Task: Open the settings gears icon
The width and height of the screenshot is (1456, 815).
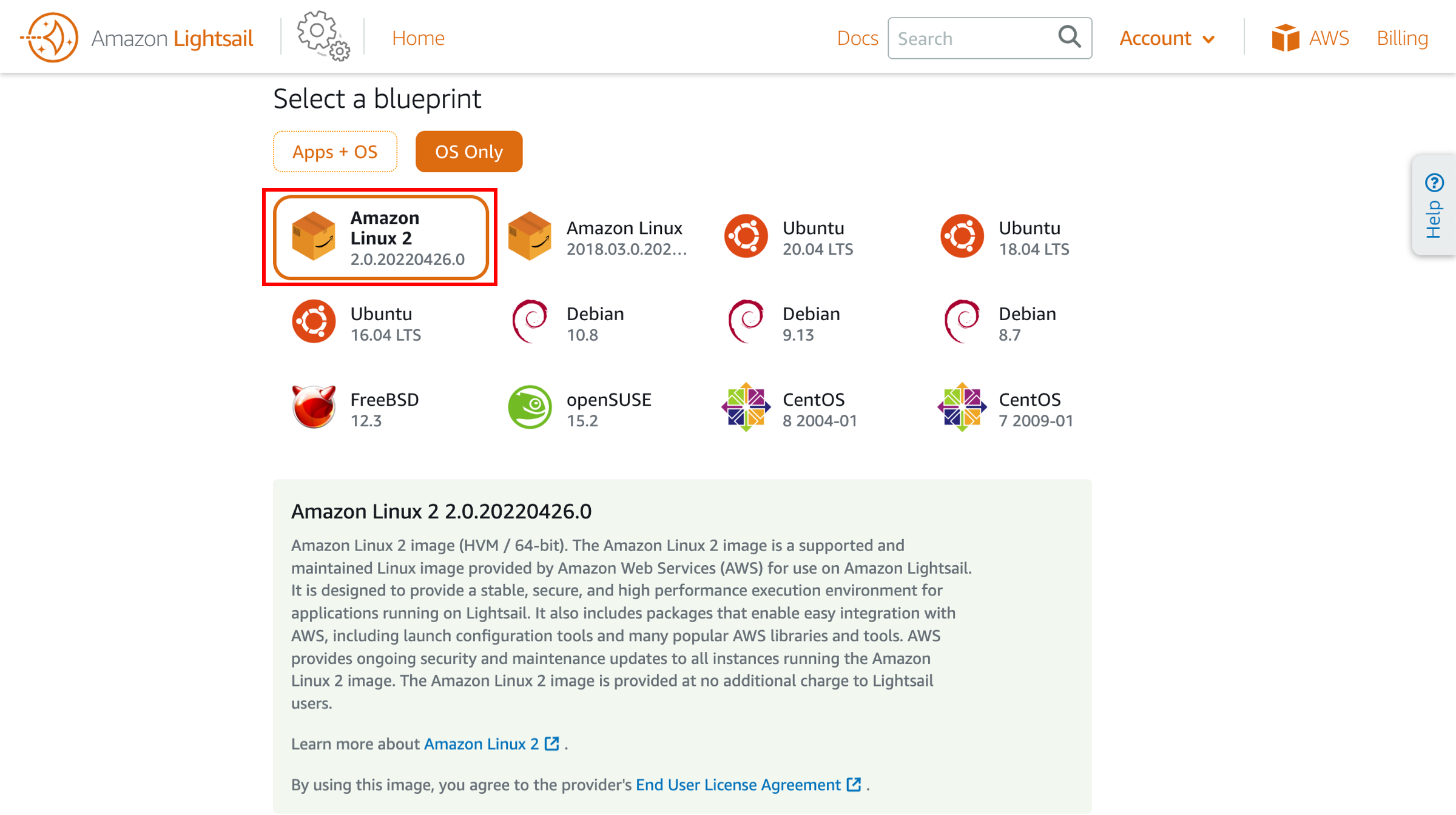Action: (x=323, y=36)
